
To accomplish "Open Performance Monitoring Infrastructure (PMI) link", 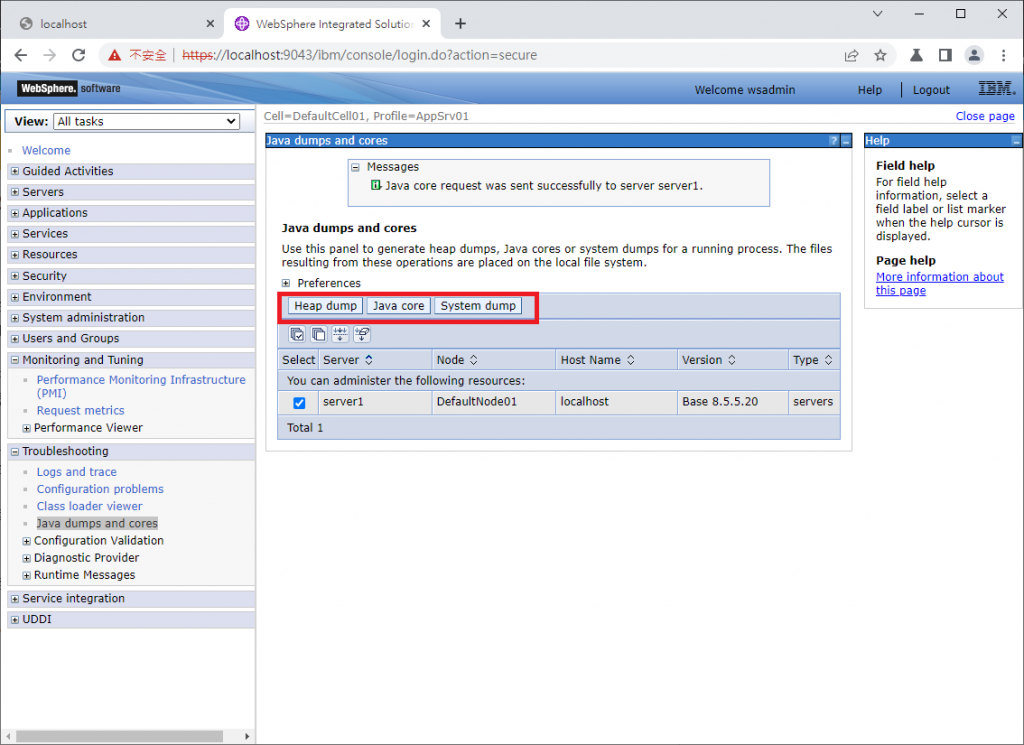I will (141, 386).
